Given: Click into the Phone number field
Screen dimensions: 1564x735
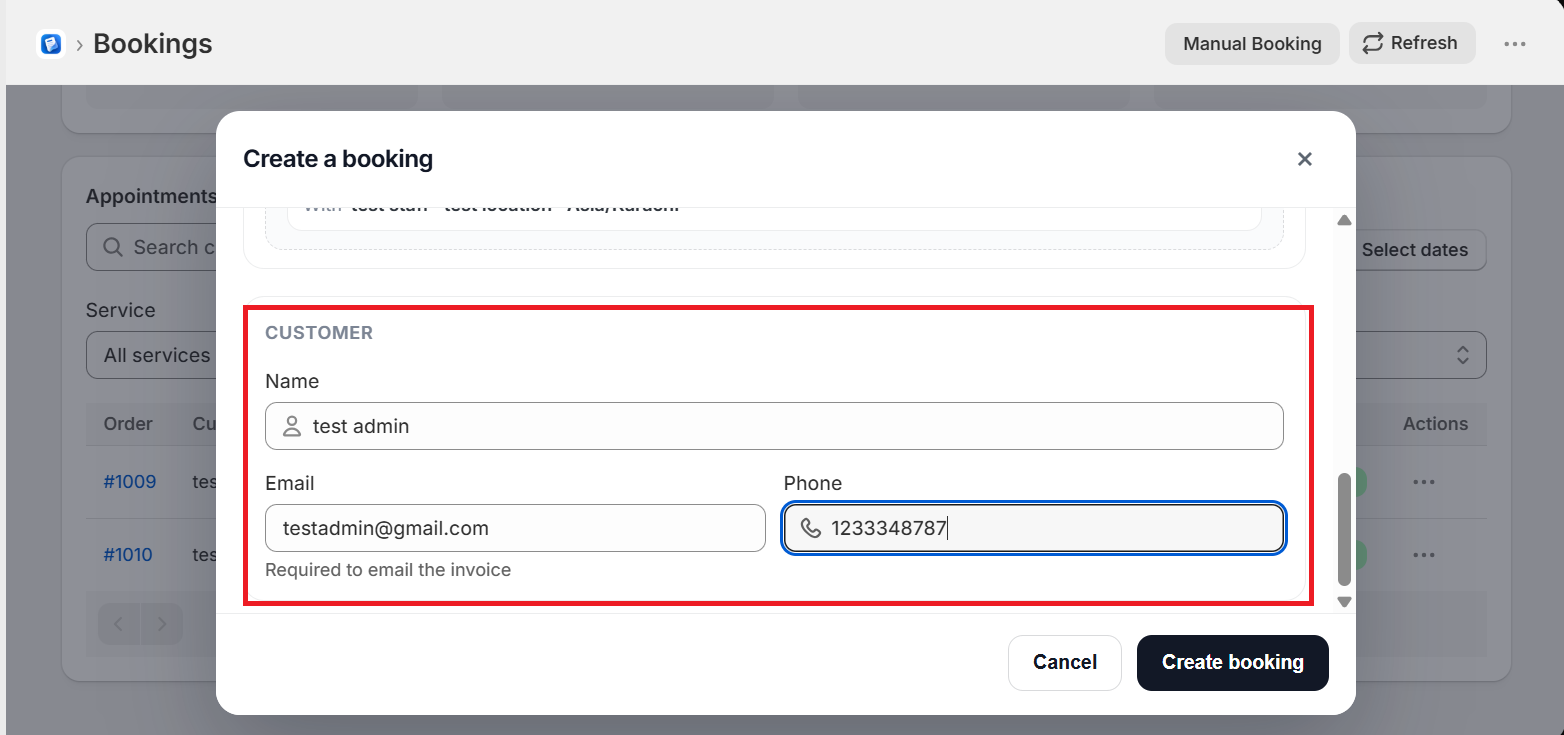Looking at the screenshot, I should click(x=1034, y=528).
